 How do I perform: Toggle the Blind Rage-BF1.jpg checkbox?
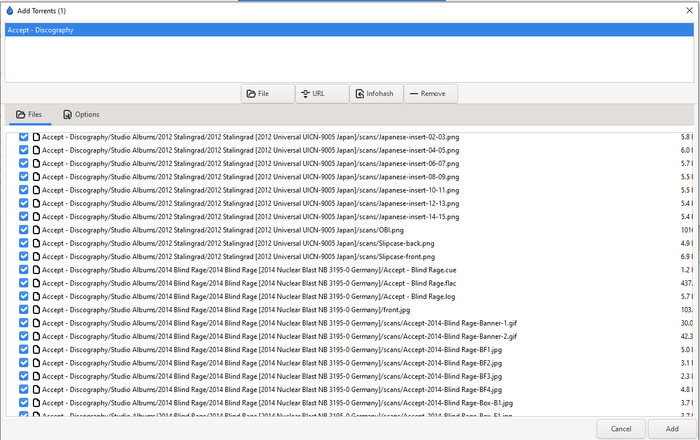coord(24,349)
